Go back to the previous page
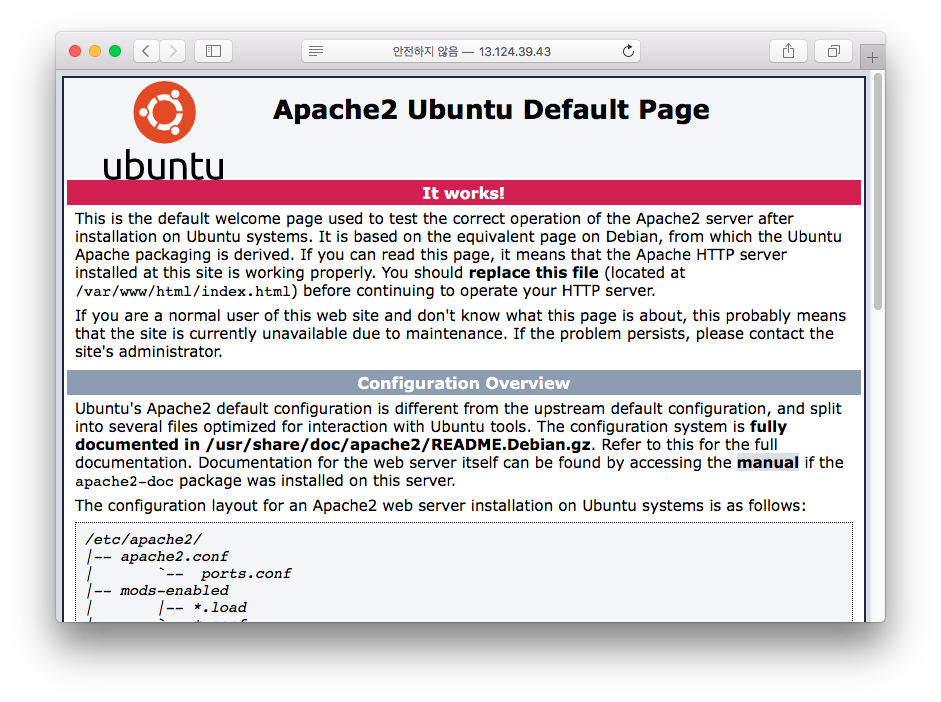 (x=146, y=51)
